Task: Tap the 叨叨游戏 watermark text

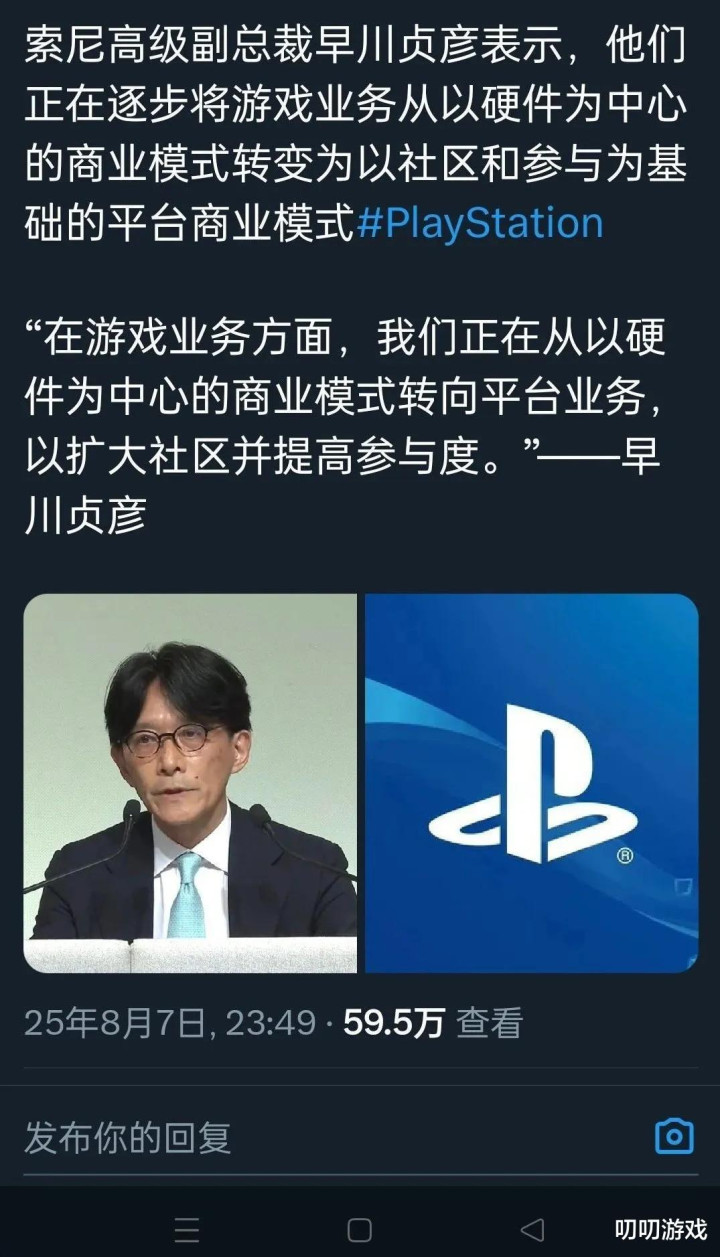Action: [x=660, y=1229]
